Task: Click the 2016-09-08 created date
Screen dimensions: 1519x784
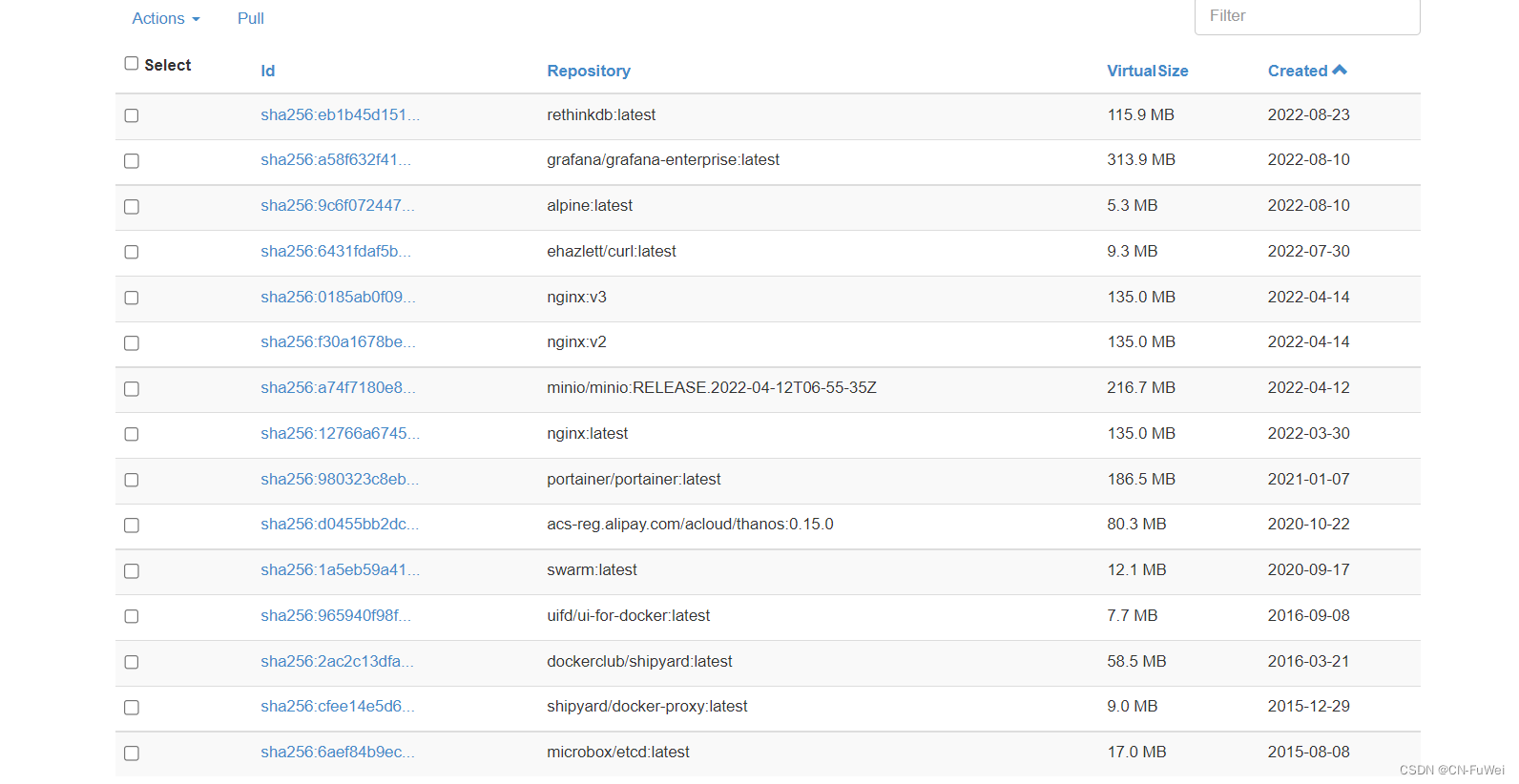Action: tap(1309, 615)
